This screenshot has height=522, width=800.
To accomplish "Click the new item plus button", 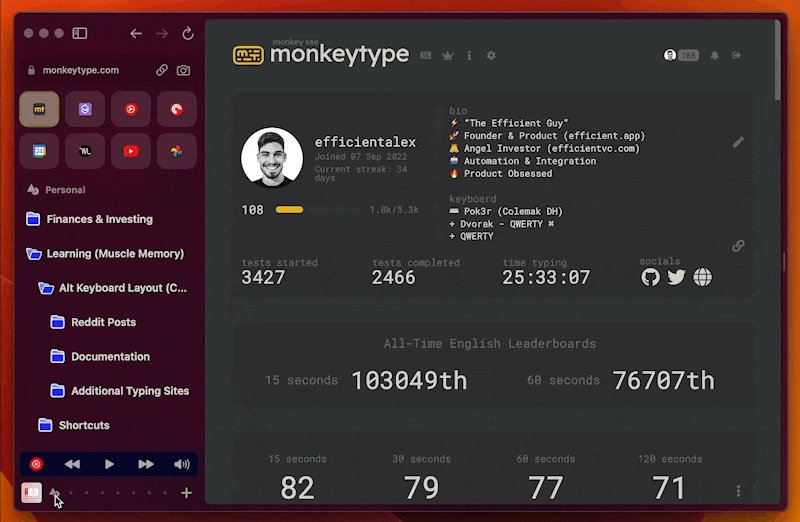I will (x=186, y=493).
